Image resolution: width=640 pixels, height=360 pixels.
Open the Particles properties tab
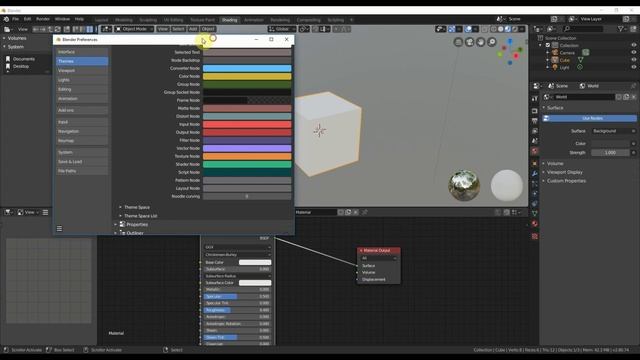pos(535,184)
